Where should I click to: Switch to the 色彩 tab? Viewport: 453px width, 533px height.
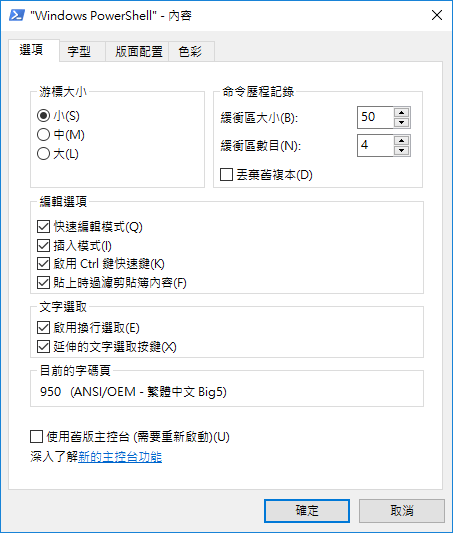pyautogui.click(x=190, y=52)
